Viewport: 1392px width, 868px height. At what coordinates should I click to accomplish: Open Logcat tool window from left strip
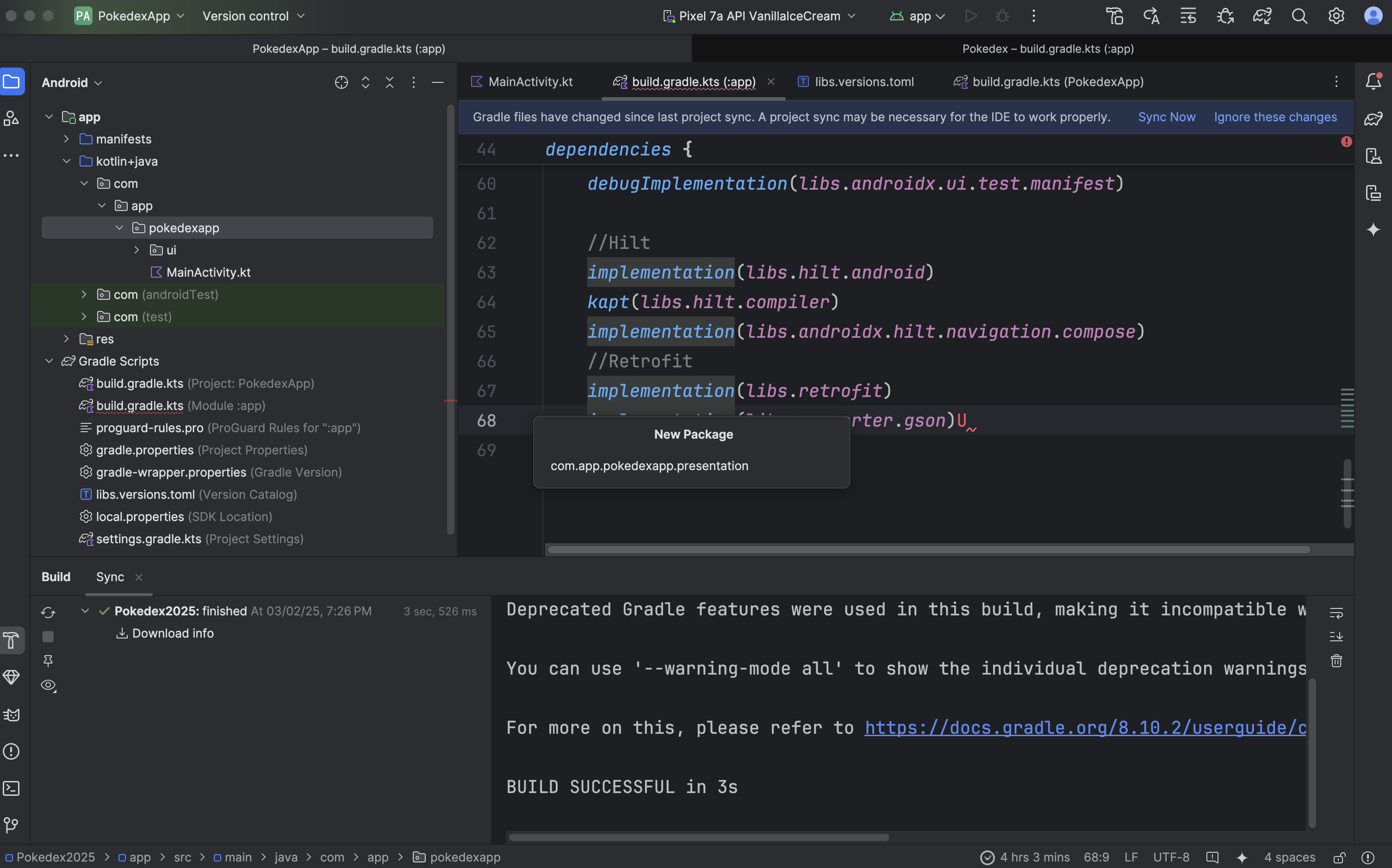(x=12, y=715)
